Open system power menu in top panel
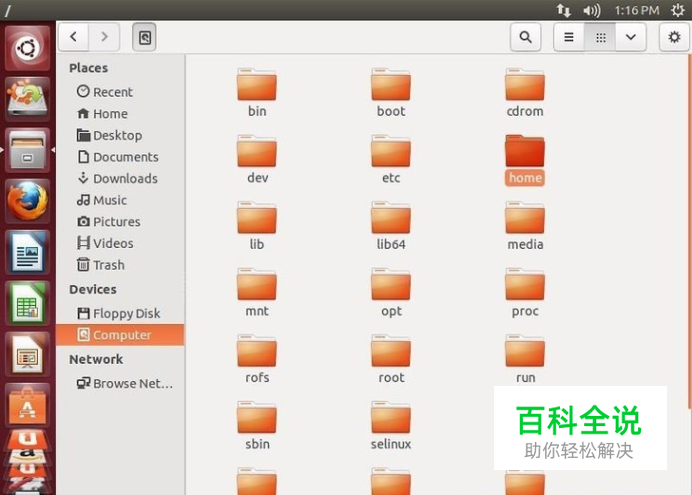This screenshot has height=495, width=692. 677,10
